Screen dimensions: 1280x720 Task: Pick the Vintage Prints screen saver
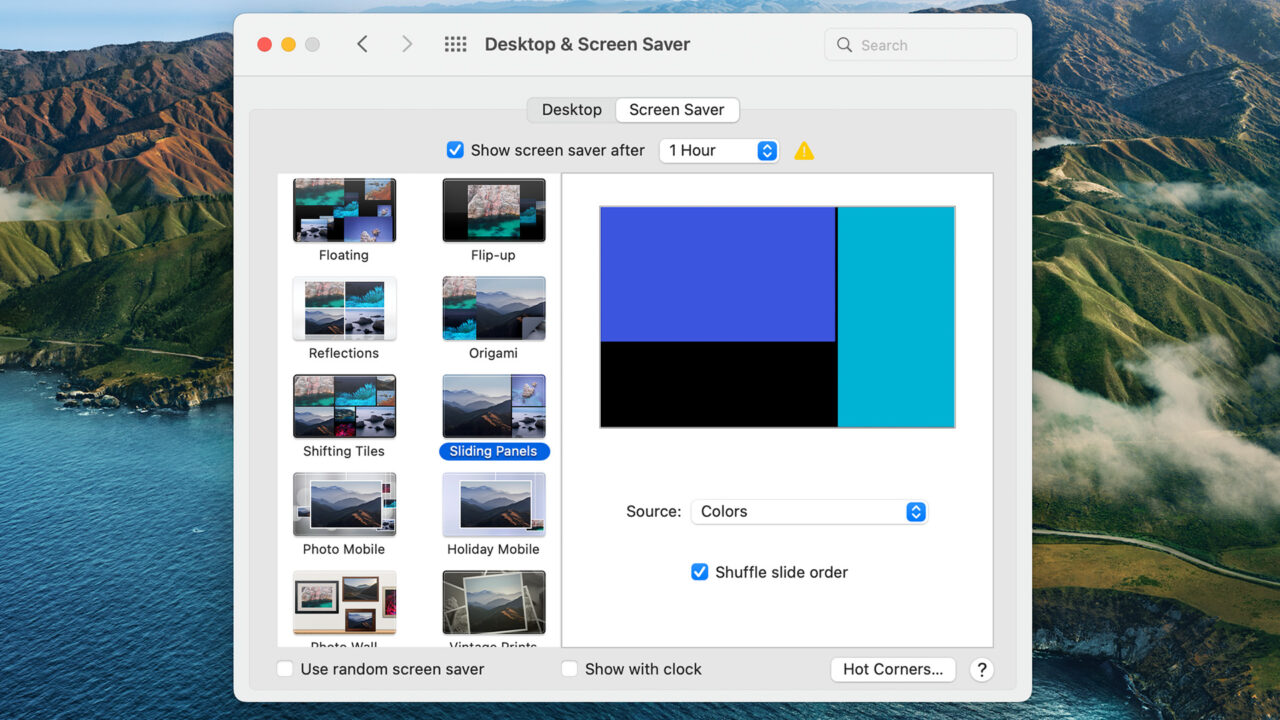pos(493,602)
